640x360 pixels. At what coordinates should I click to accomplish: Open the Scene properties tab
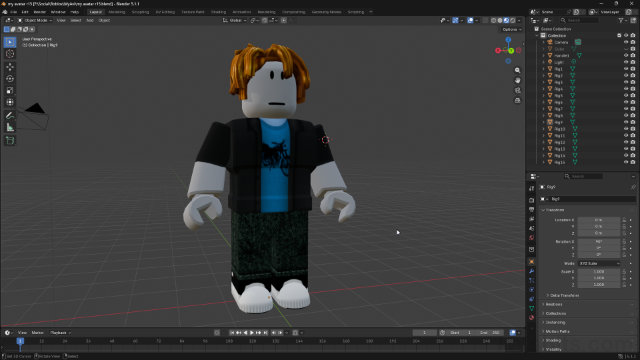coord(531,228)
